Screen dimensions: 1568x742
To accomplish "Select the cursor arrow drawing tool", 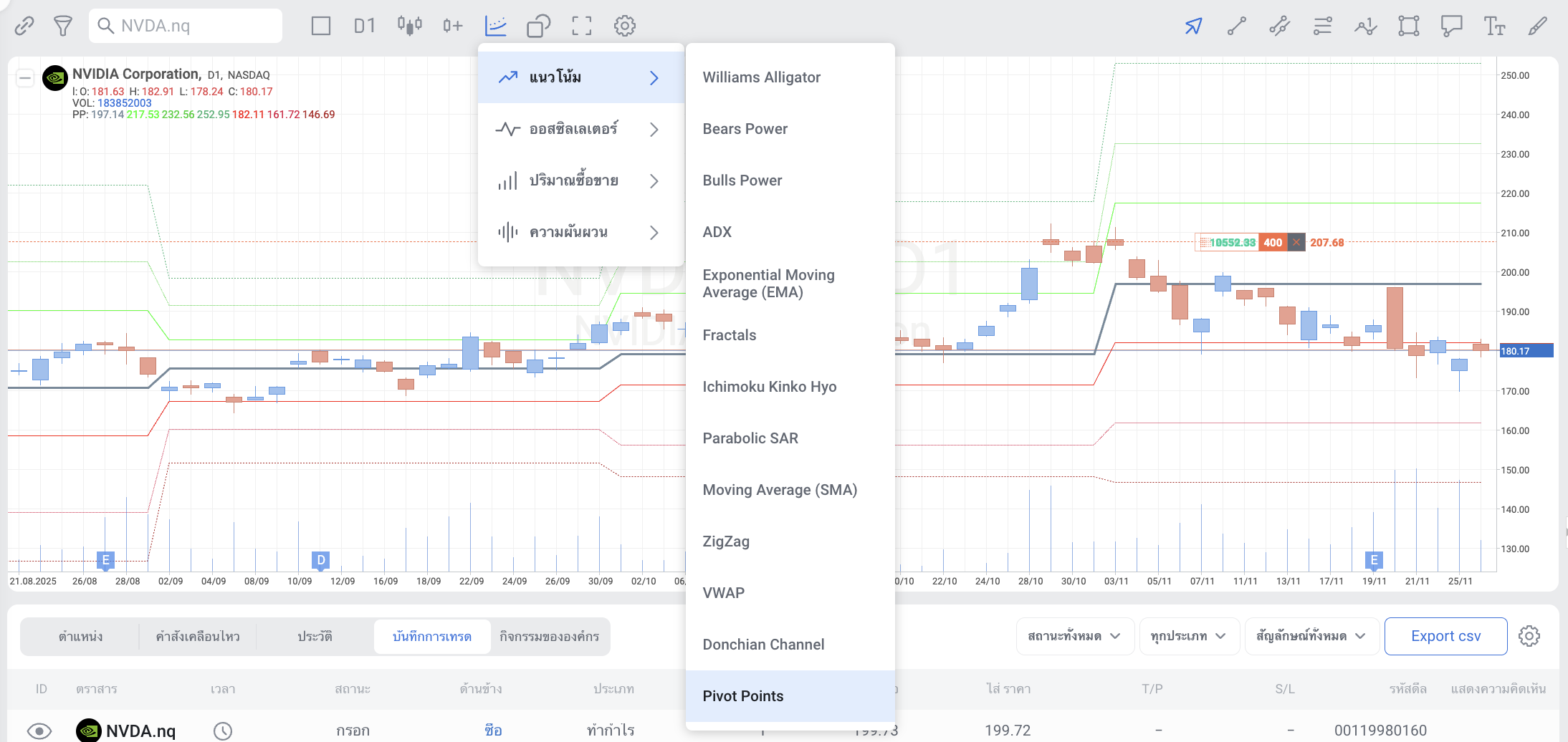I will point(1193,26).
